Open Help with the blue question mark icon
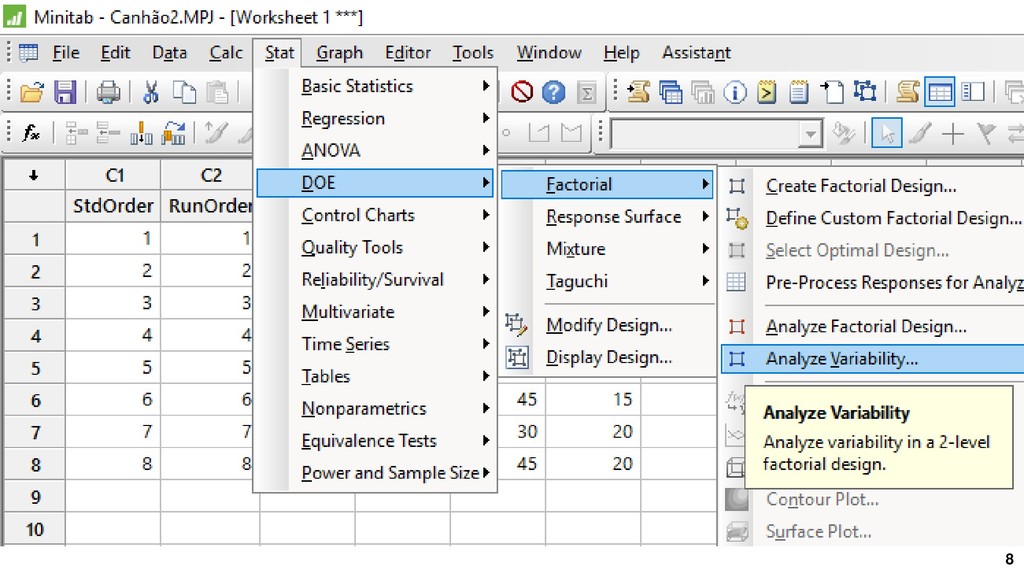The width and height of the screenshot is (1024, 576). coord(553,92)
